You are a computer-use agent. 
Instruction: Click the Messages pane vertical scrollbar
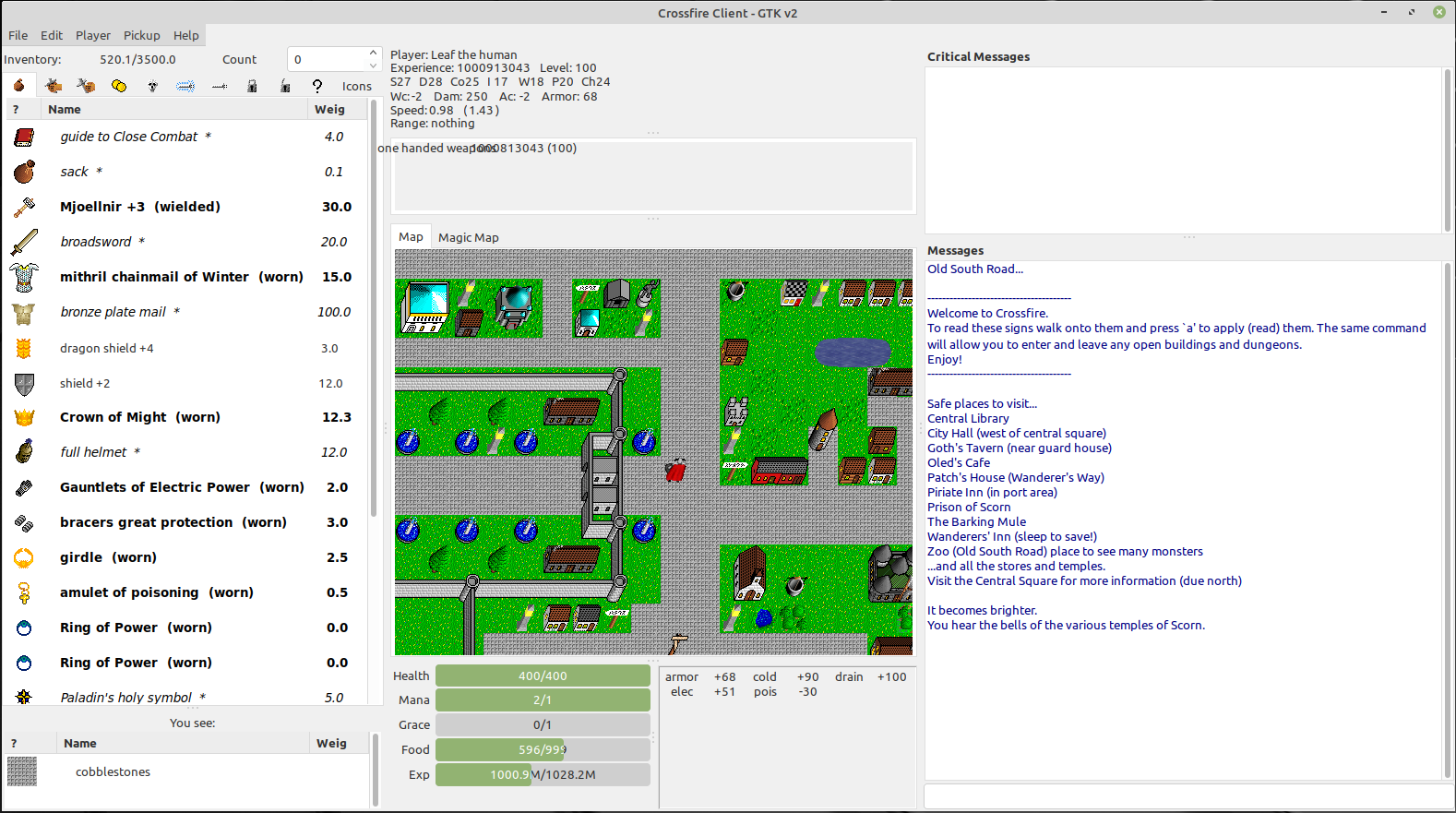[1447, 521]
